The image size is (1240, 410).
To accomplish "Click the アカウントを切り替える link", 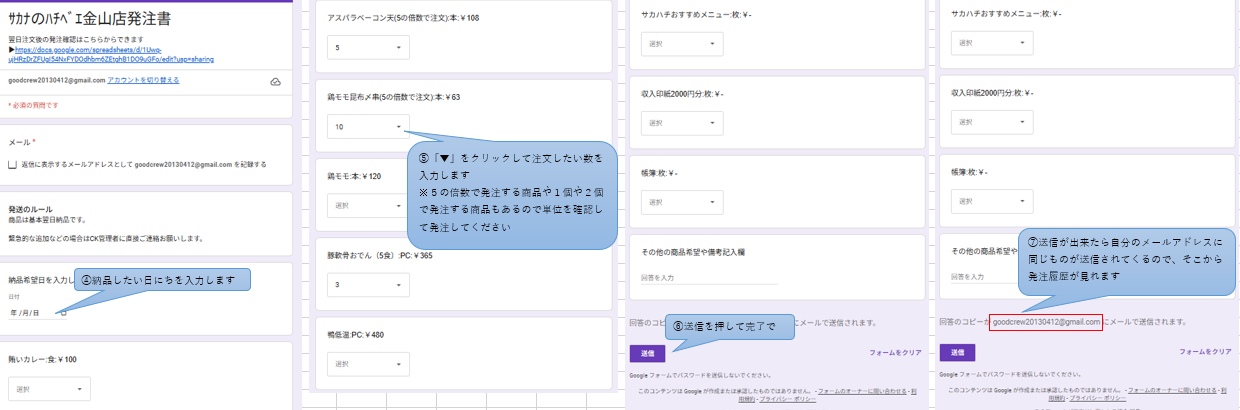I will coord(143,80).
